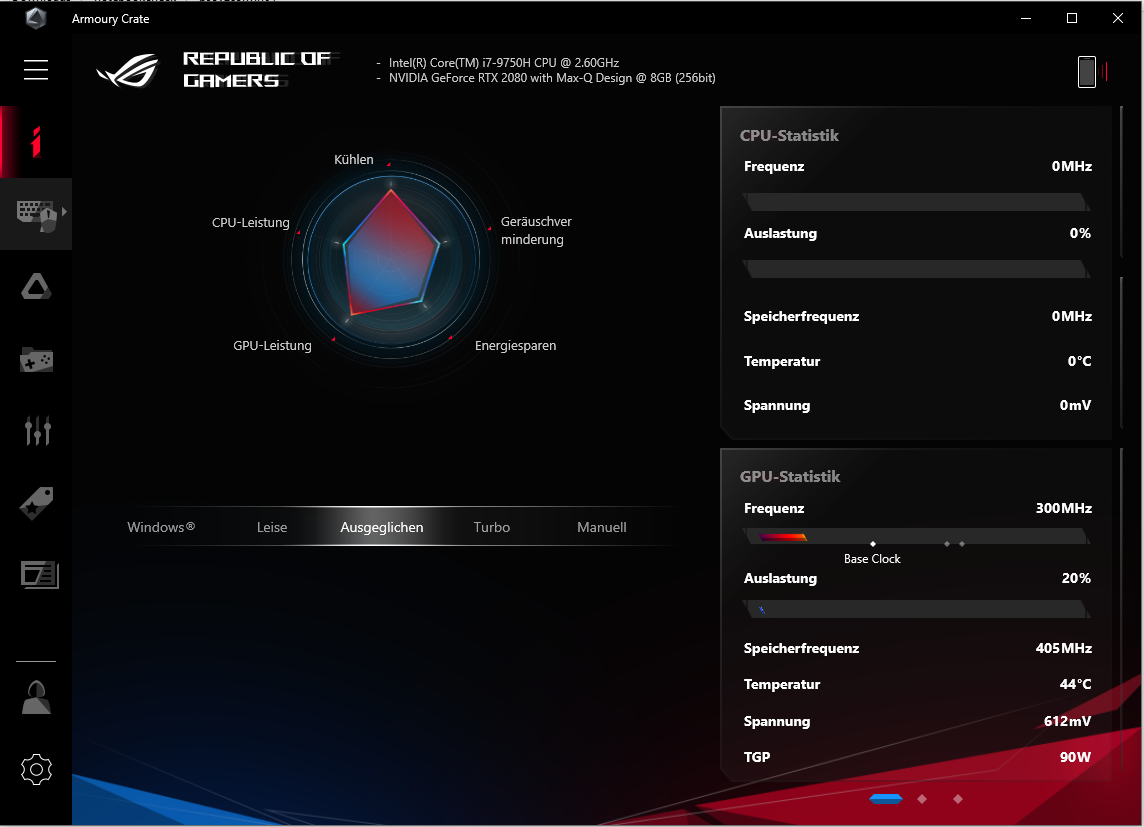The height and width of the screenshot is (827, 1144).
Task: Go to the third statistics page dot
Action: (958, 799)
